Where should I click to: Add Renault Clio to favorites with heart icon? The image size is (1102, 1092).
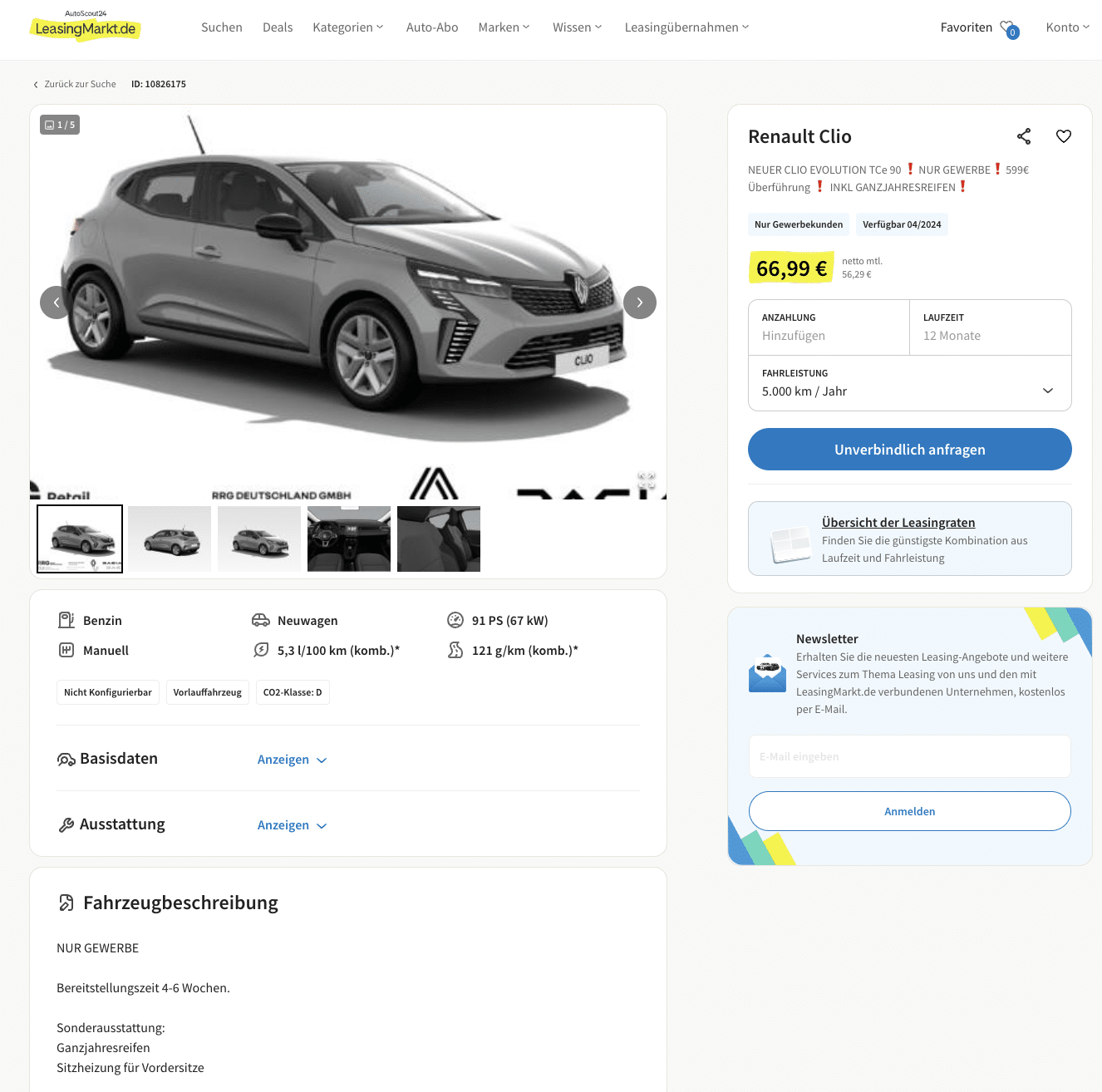[x=1064, y=136]
